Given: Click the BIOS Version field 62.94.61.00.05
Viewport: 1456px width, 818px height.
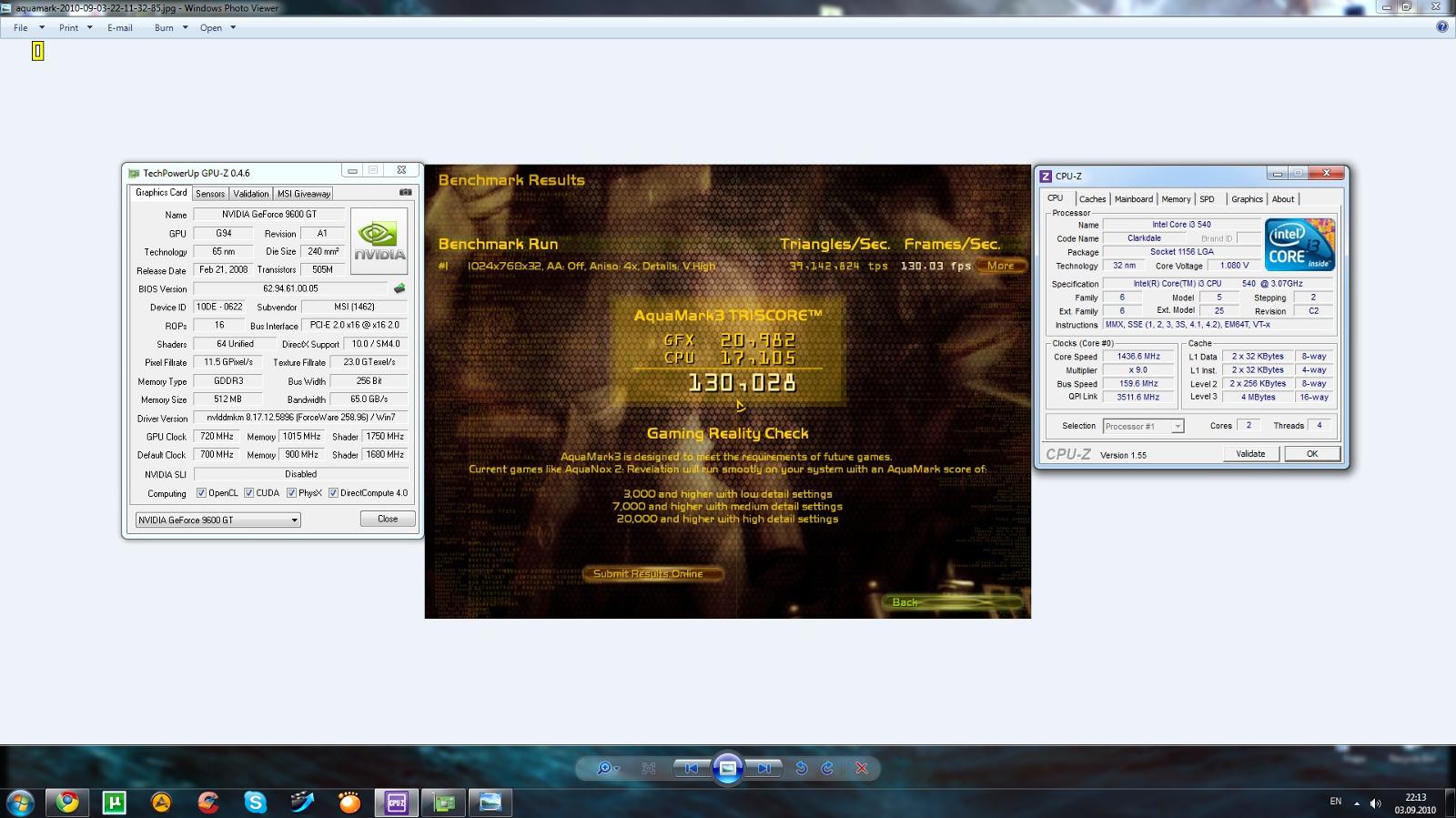Looking at the screenshot, I should pos(290,288).
